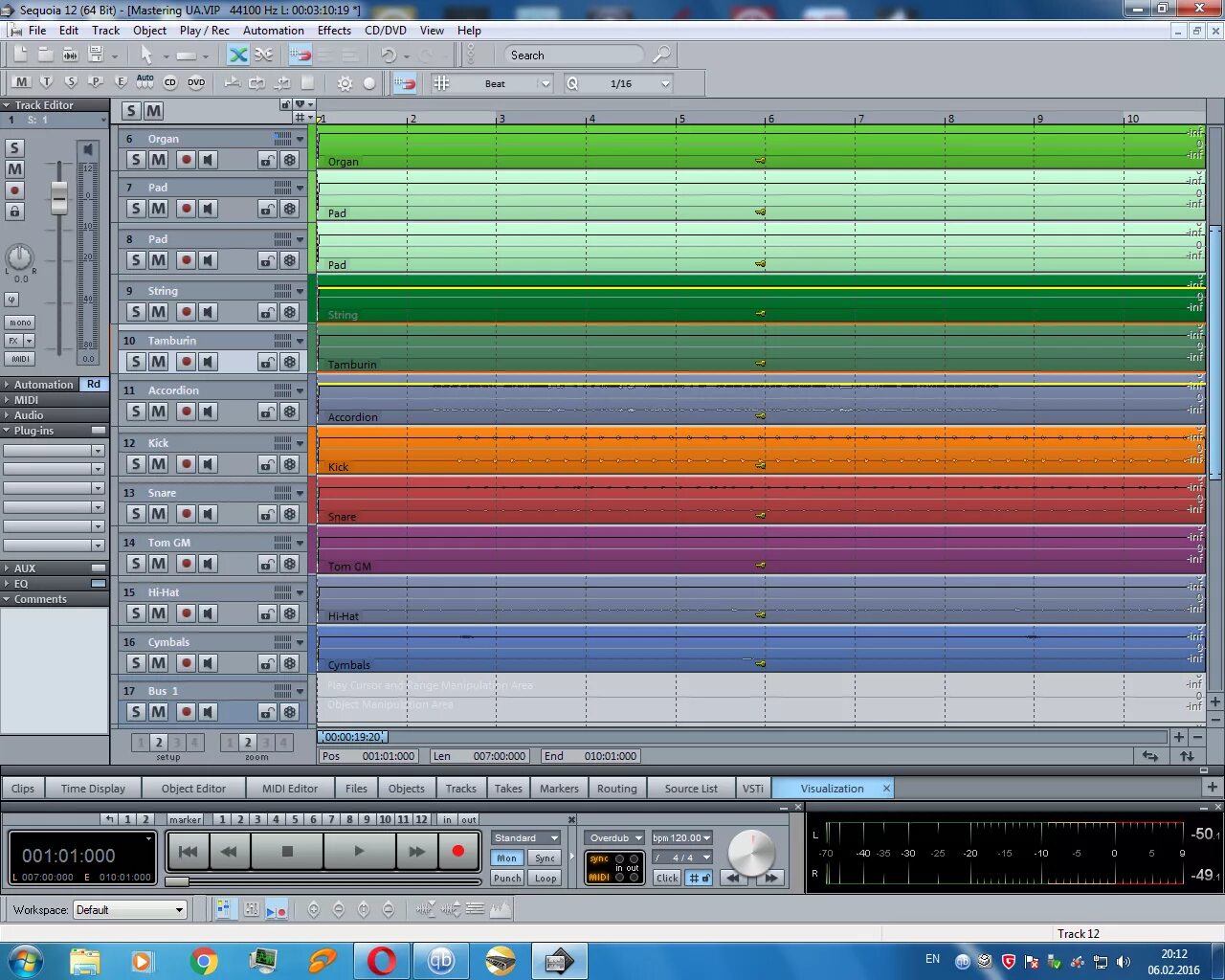Screen dimensions: 1225x980
Task: Open the Workspace Default dropdown
Action: tap(129, 909)
